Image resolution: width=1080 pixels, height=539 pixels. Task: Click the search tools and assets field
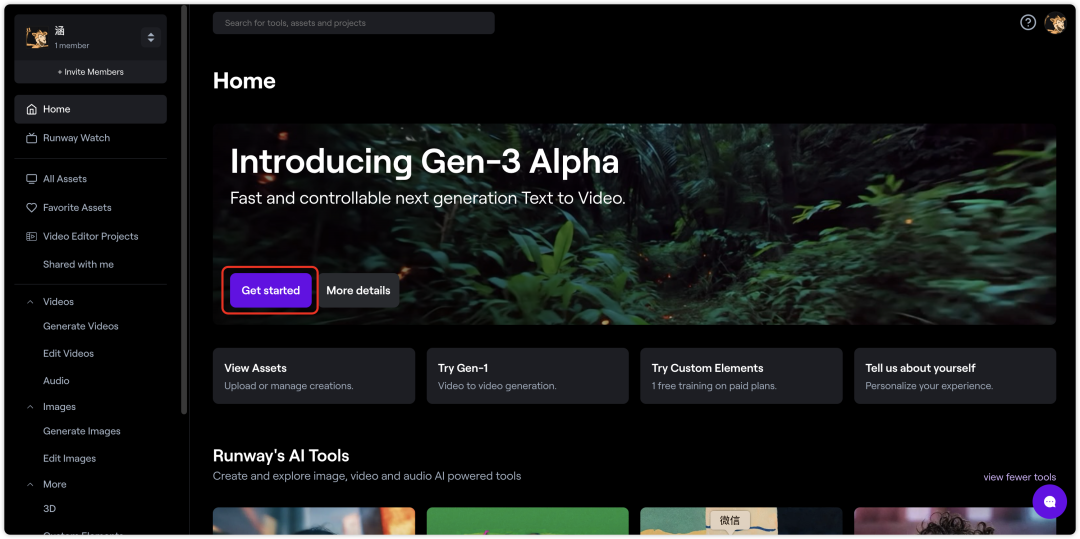coord(354,23)
